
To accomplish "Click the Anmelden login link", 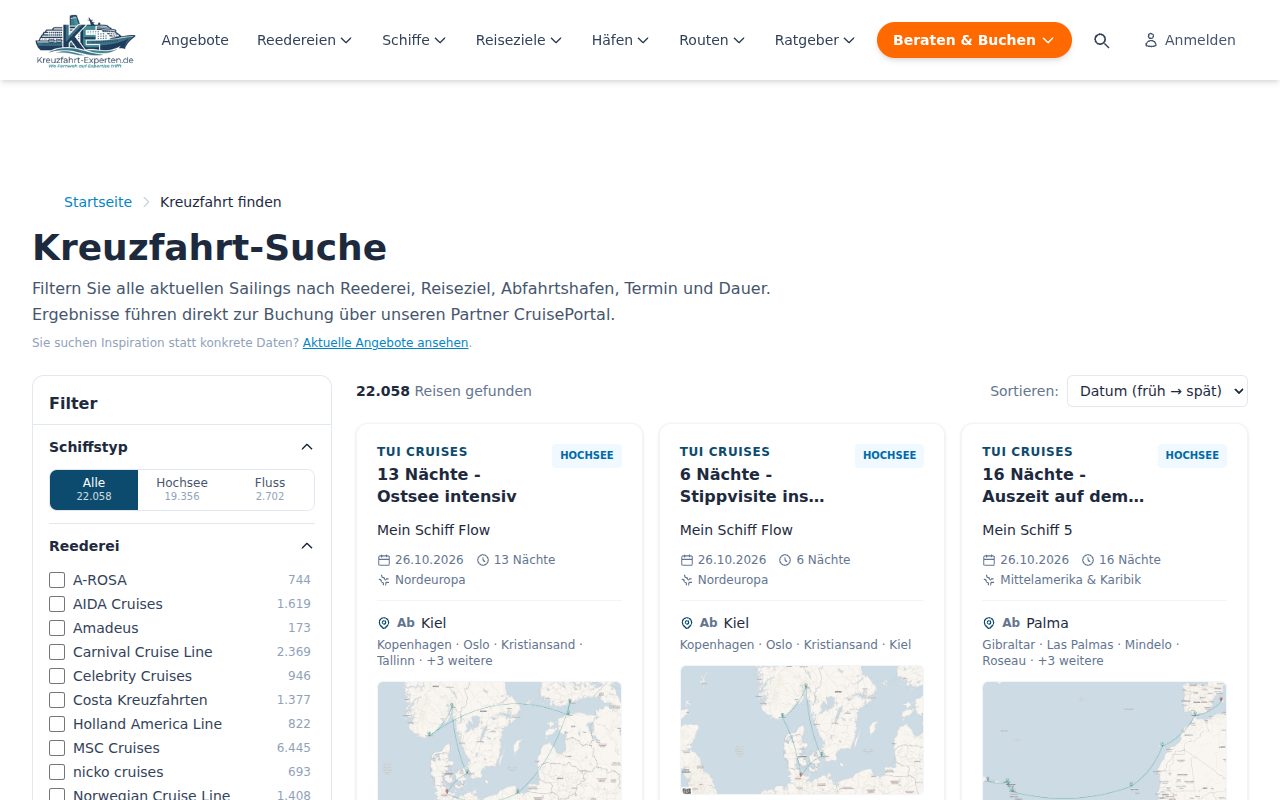I will (x=1190, y=40).
